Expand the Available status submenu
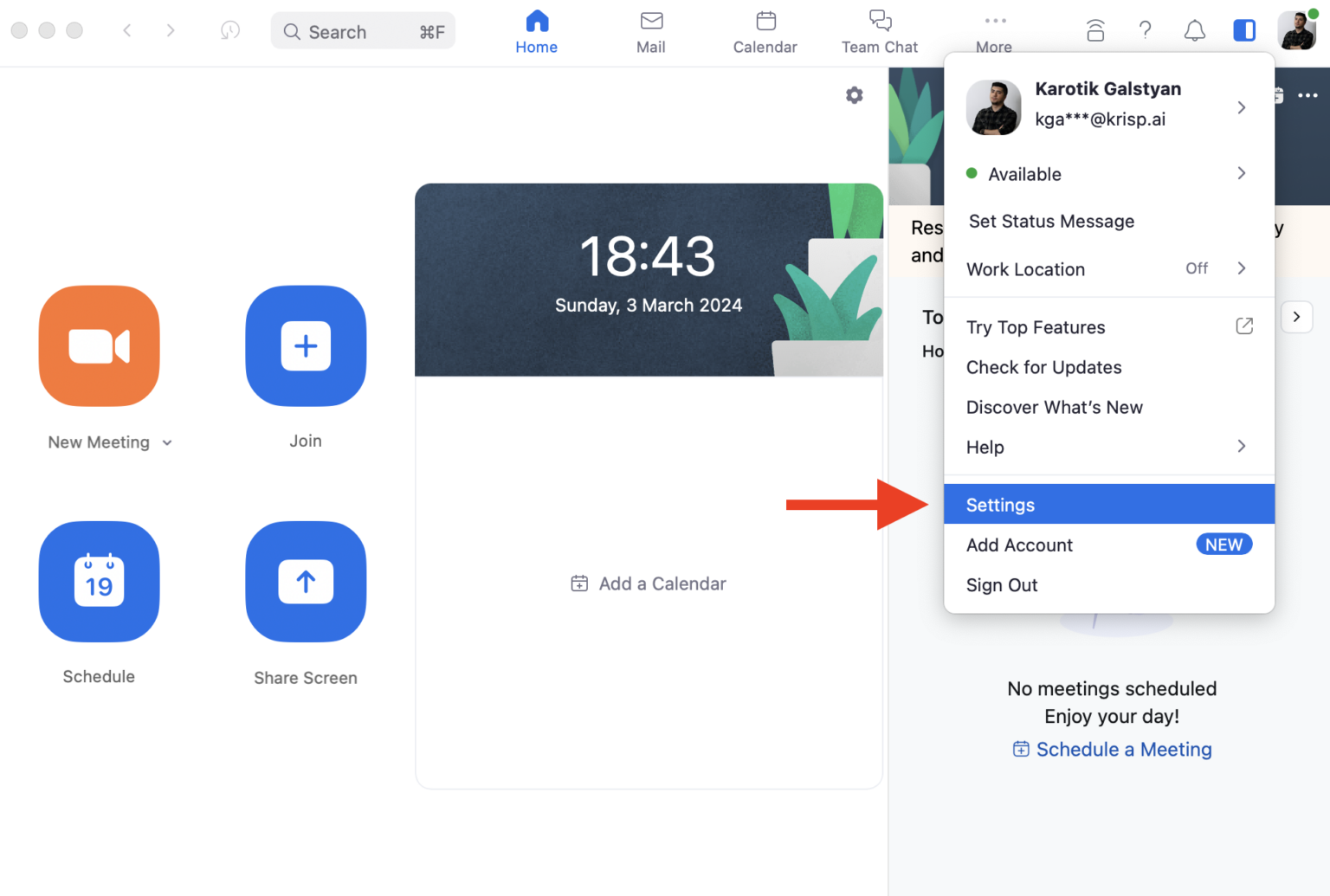 click(x=1108, y=174)
